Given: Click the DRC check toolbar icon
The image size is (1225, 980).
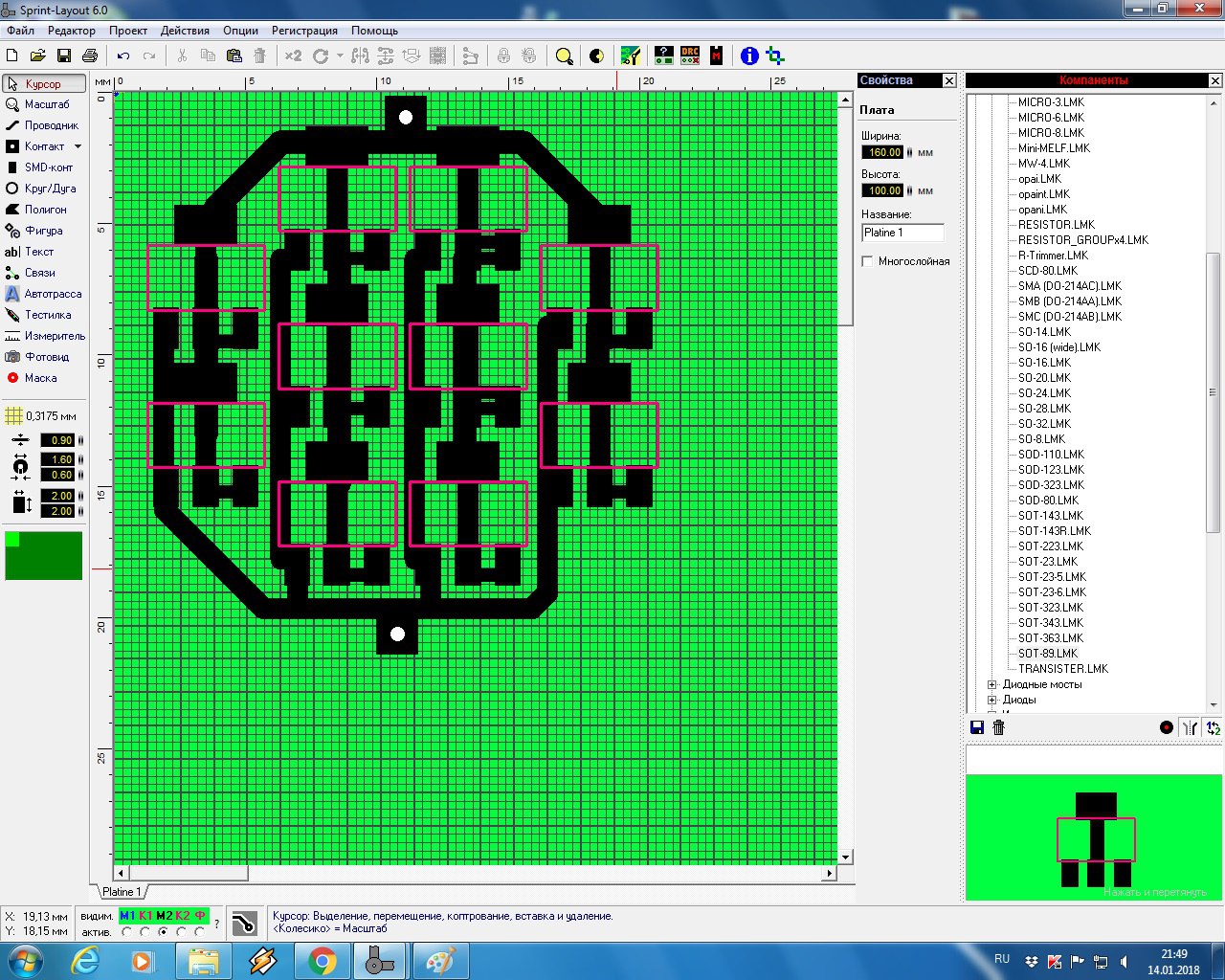Looking at the screenshot, I should (690, 56).
